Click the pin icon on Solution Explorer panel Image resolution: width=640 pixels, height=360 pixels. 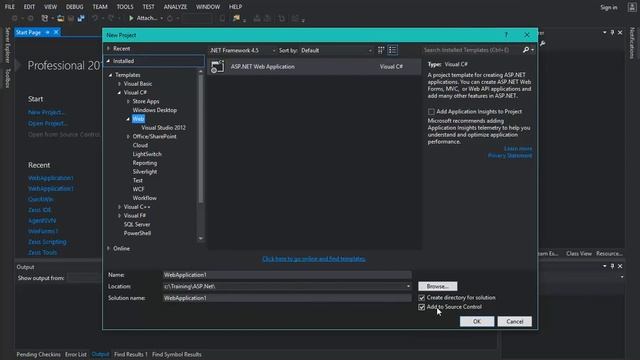click(x=612, y=32)
